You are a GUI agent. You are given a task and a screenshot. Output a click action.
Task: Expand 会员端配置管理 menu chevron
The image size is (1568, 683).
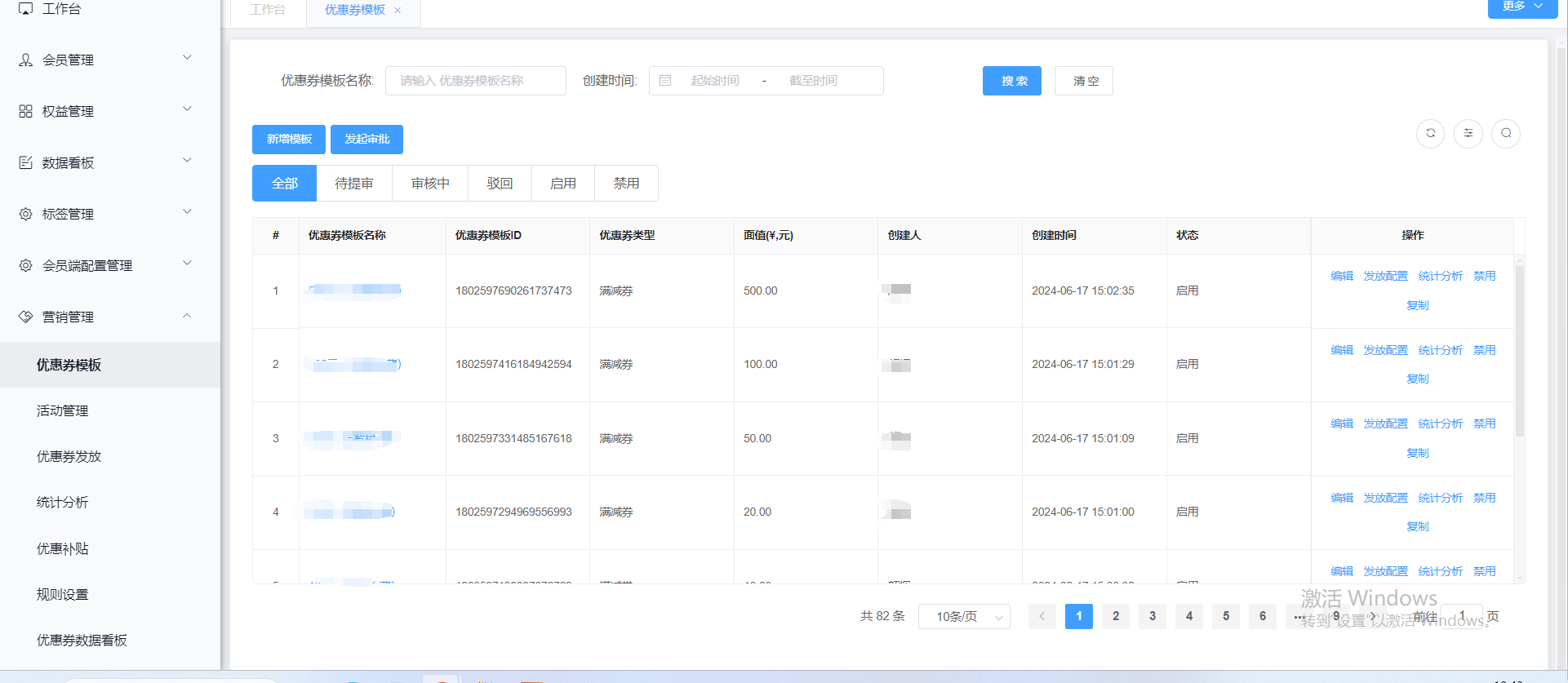click(187, 263)
